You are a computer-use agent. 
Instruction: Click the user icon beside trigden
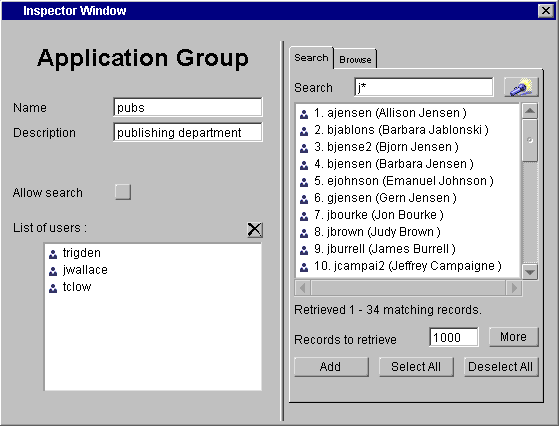pos(53,254)
